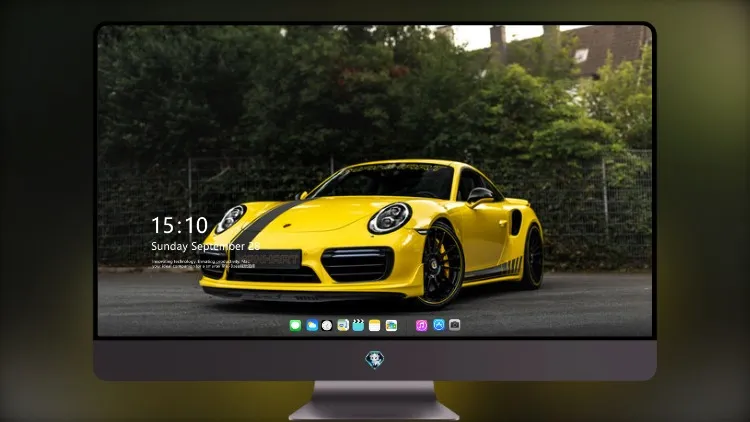Open the green Messages dock icon
The image size is (750, 422).
tap(296, 325)
